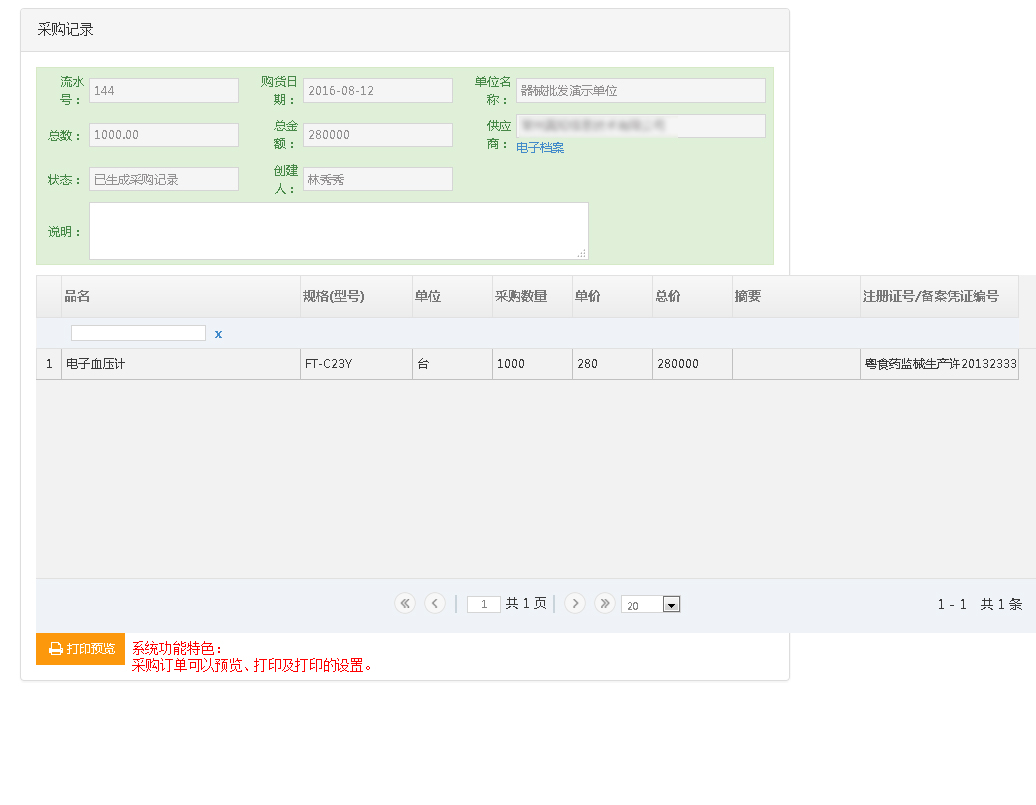
Task: Jump to last page of results
Action: click(x=605, y=603)
